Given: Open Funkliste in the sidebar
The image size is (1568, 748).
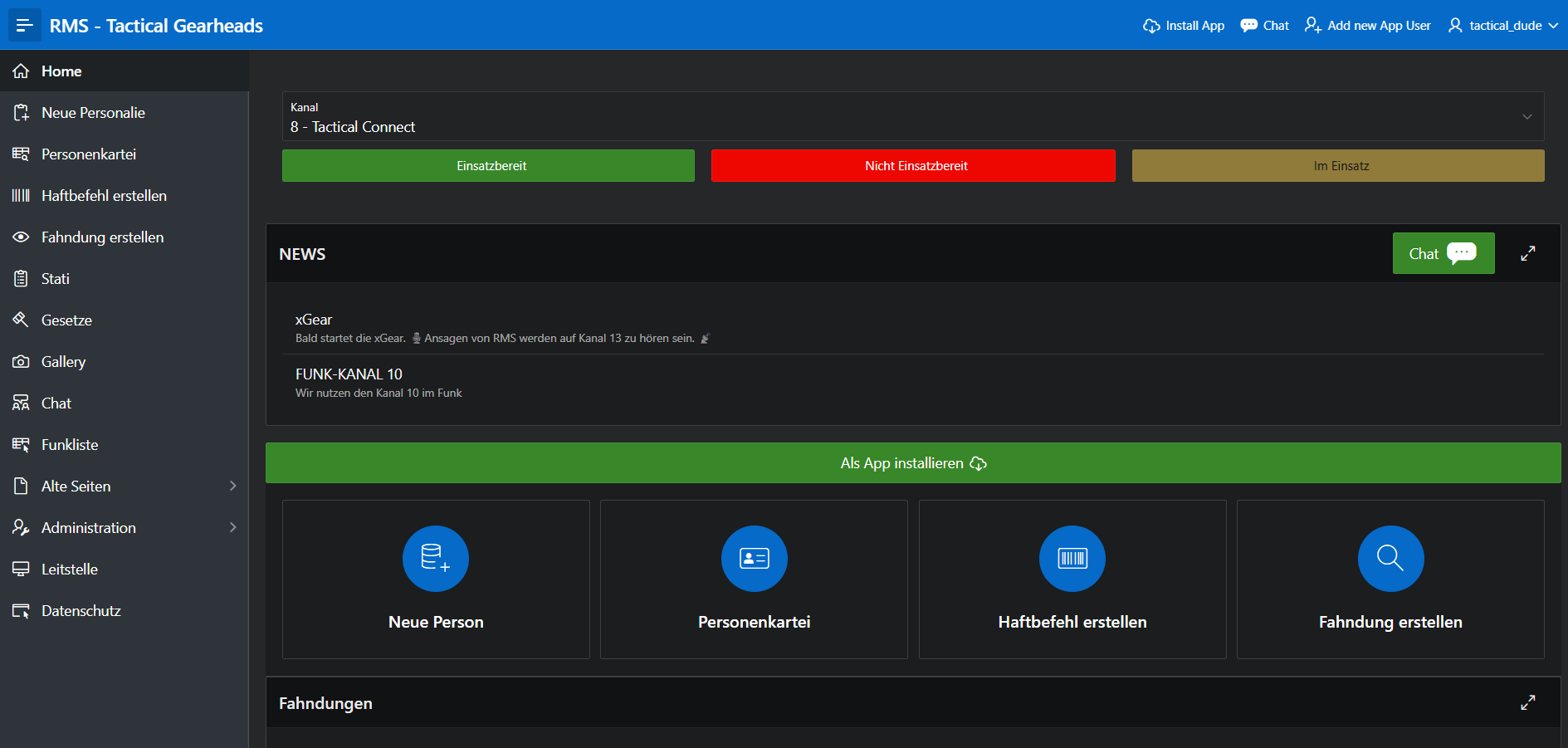Looking at the screenshot, I should click(70, 445).
